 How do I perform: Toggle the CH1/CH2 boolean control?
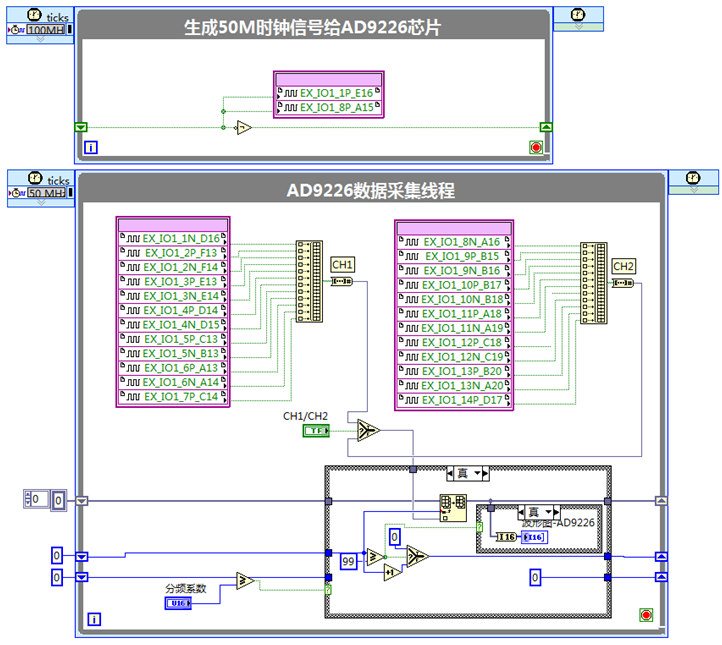click(316, 431)
